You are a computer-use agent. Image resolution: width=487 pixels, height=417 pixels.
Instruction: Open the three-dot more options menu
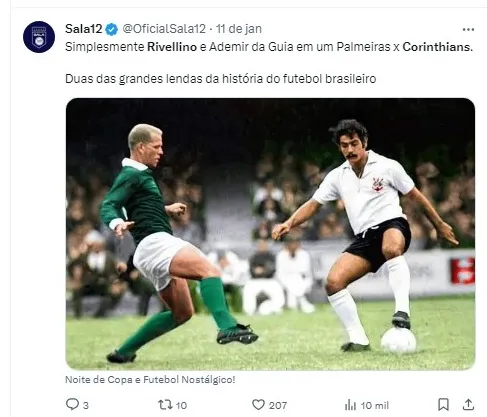coord(468,30)
